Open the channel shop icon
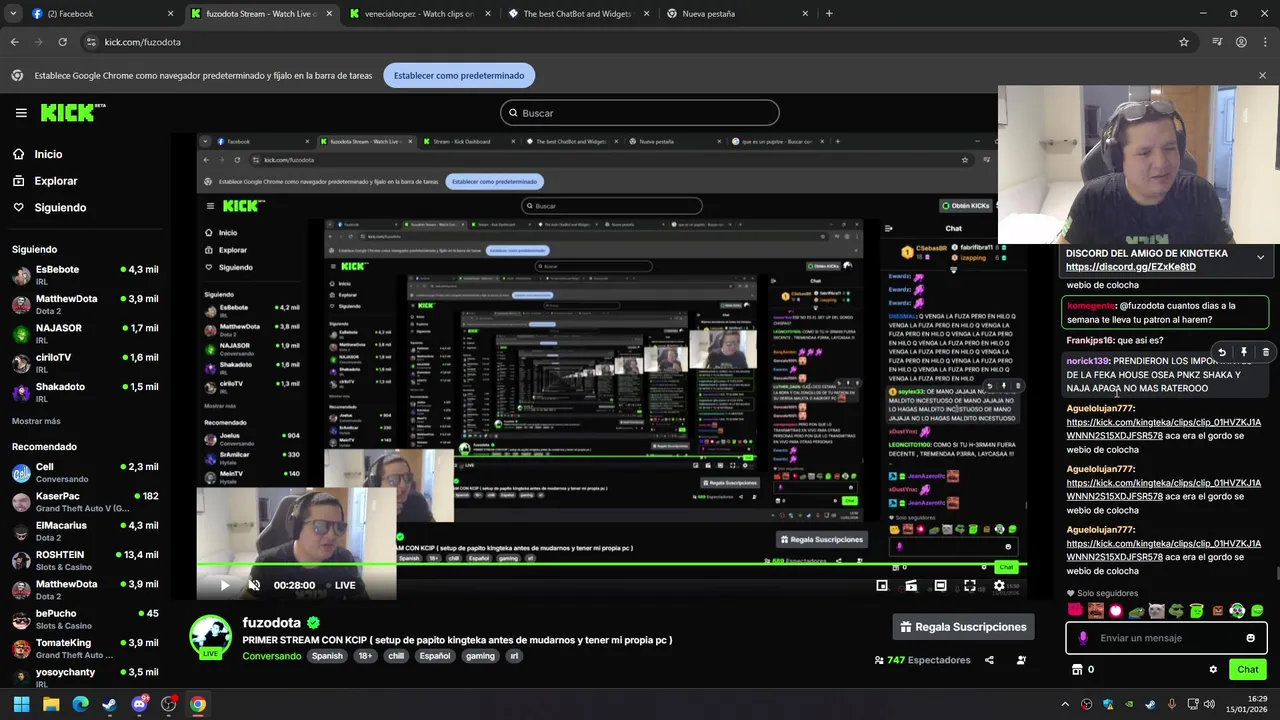The image size is (1280, 720). (1077, 670)
